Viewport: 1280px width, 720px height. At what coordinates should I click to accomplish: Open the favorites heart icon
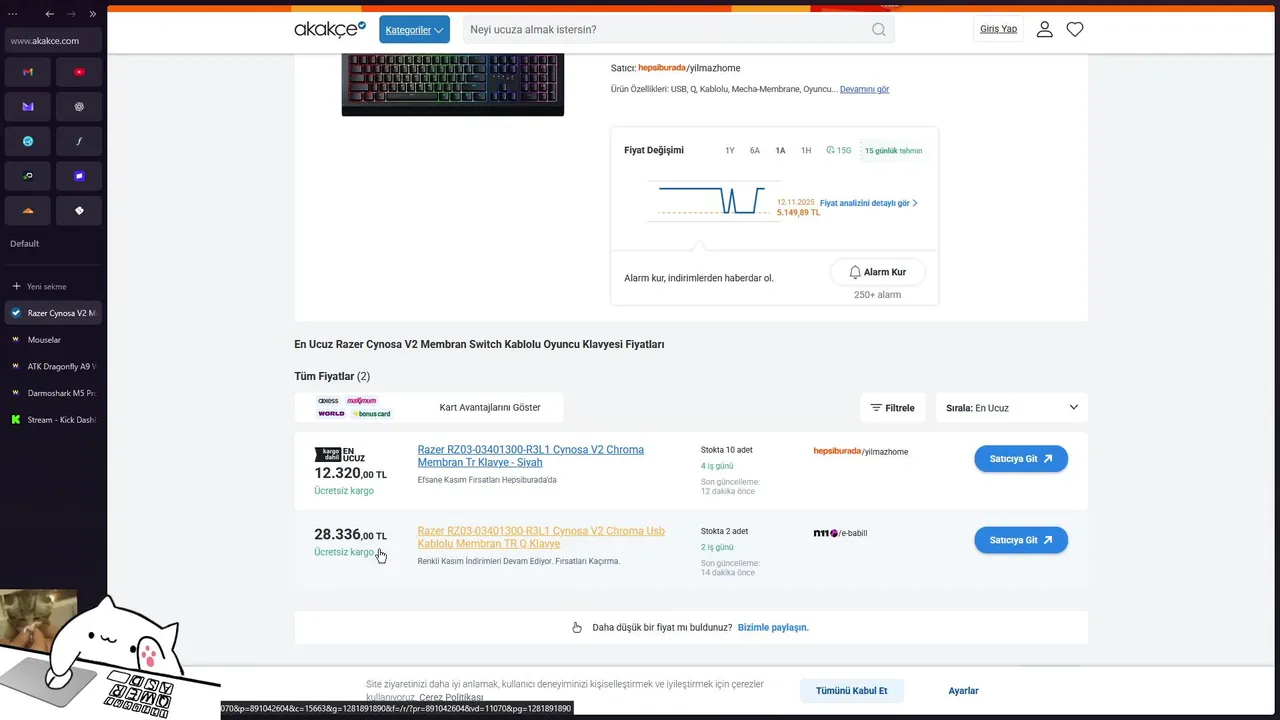(1075, 30)
